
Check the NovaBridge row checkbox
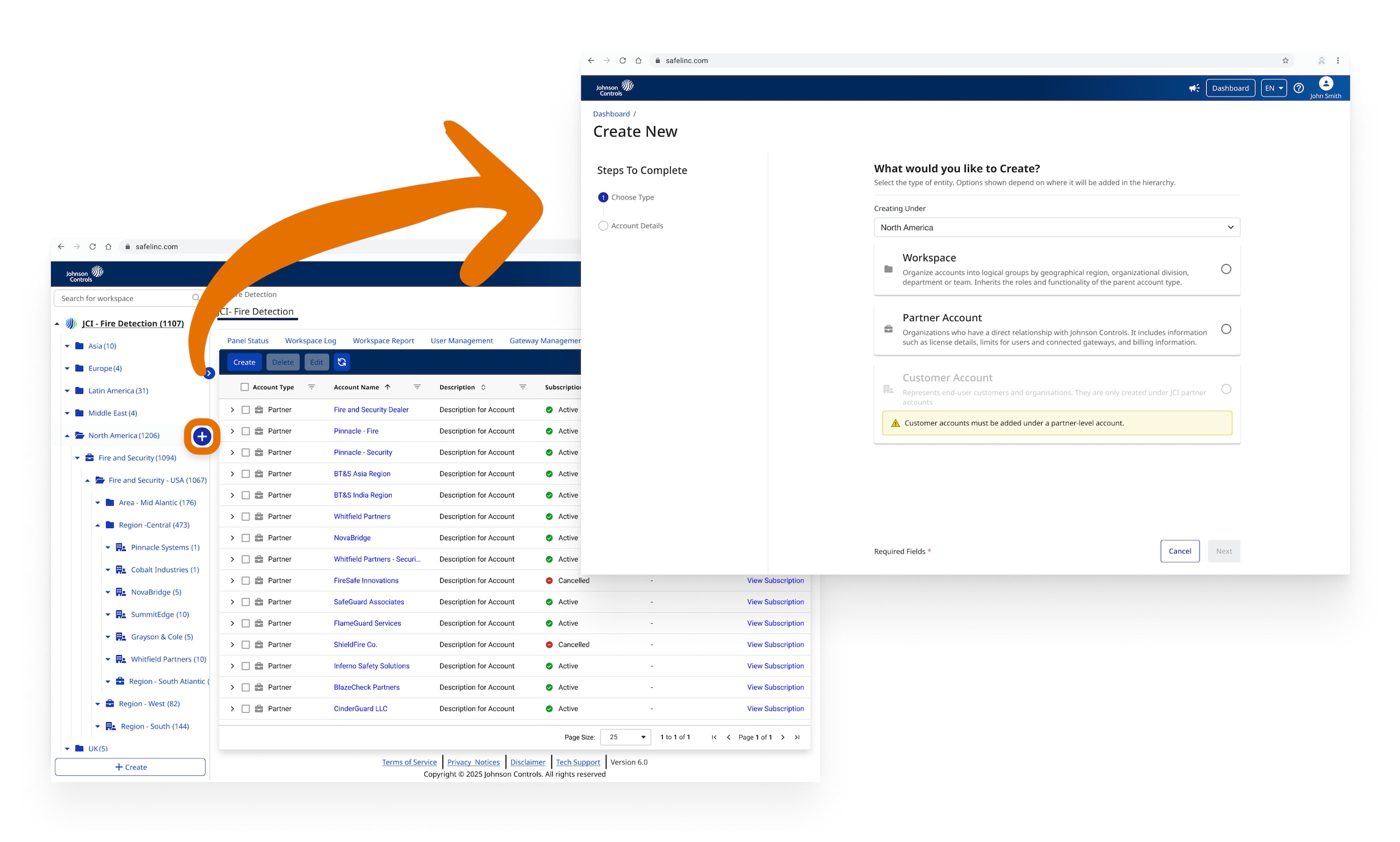pyautogui.click(x=246, y=538)
